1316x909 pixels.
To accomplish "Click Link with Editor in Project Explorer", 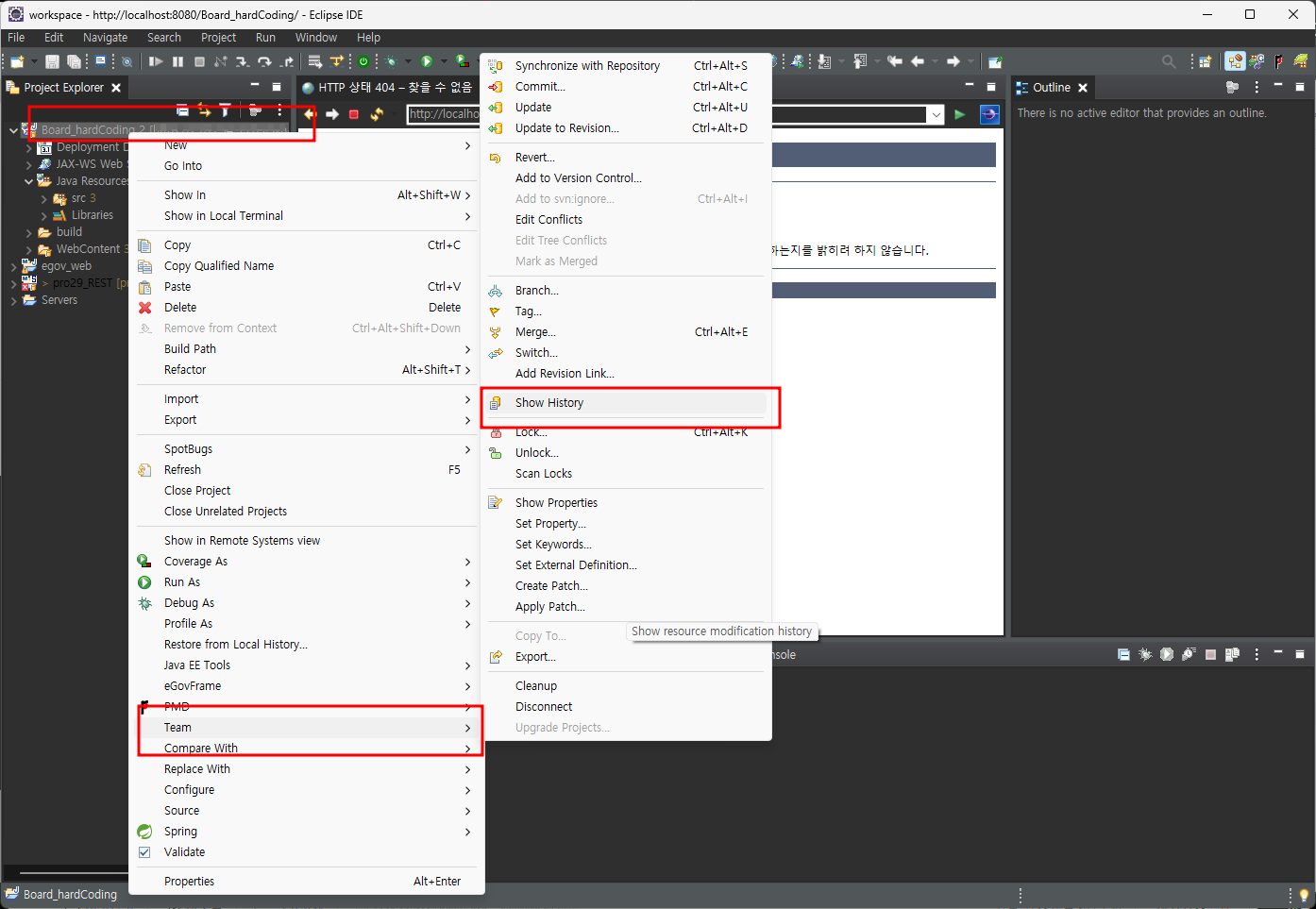I will click(204, 110).
